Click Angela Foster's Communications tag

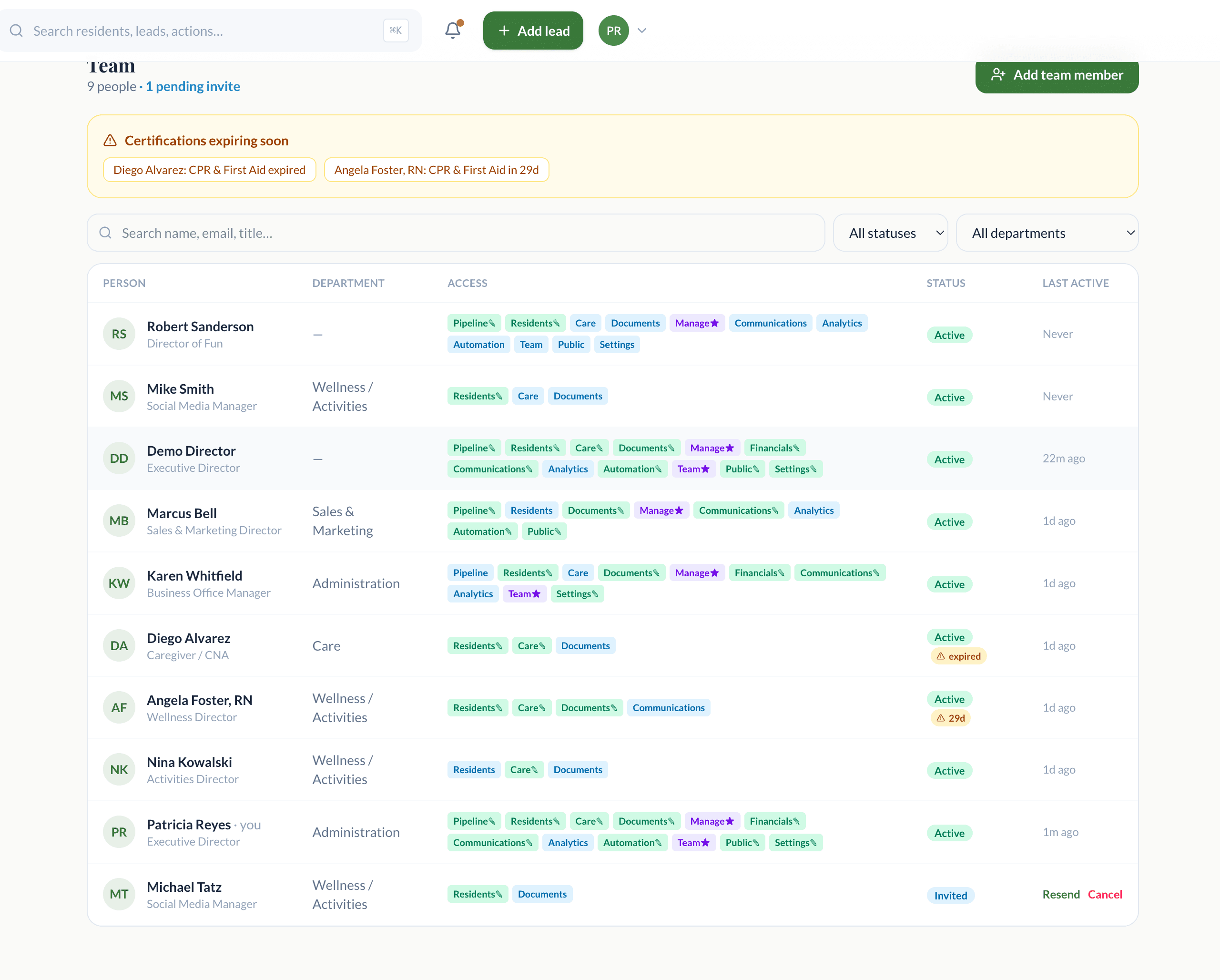tap(668, 708)
